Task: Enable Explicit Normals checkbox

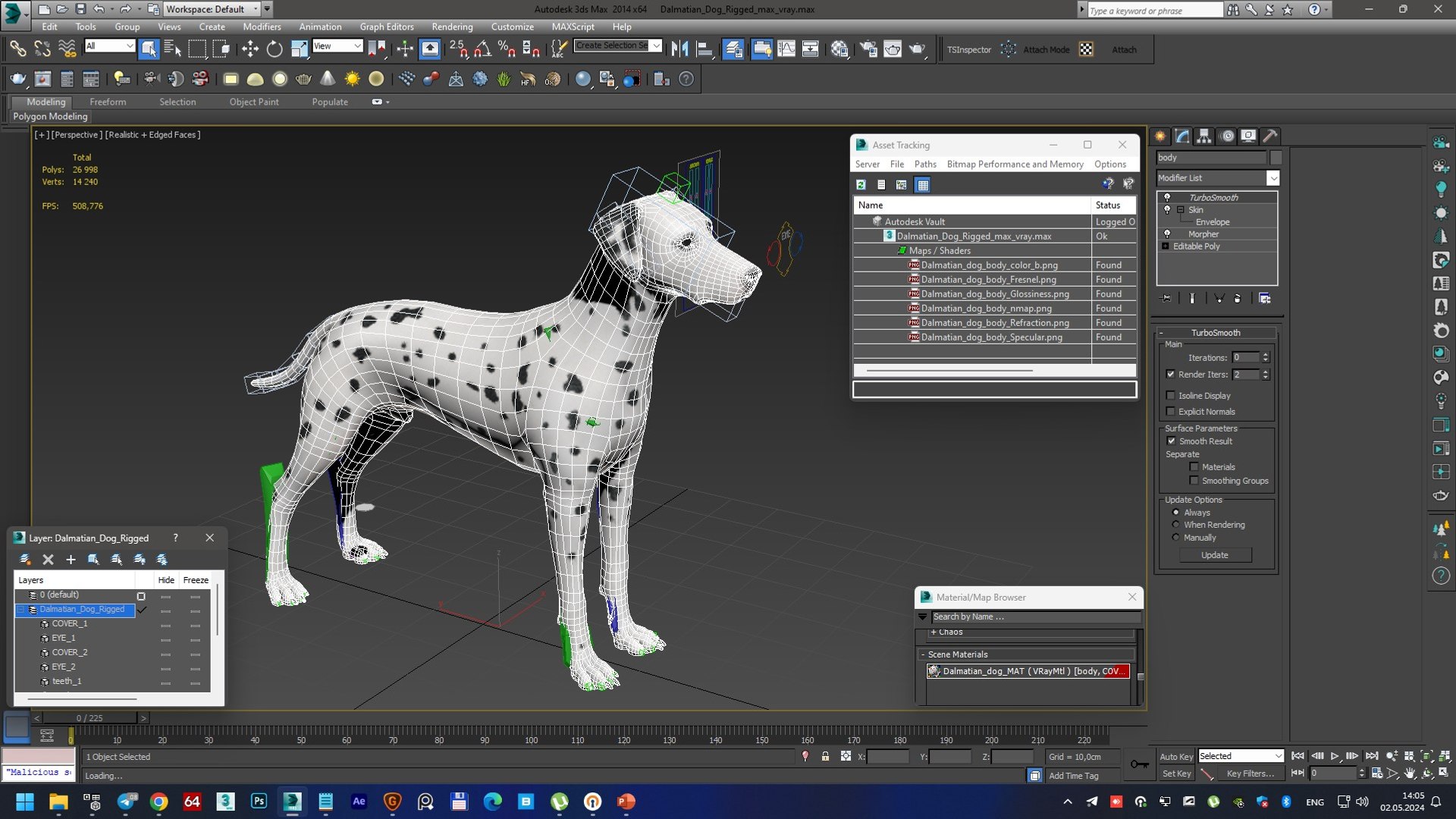Action: (1171, 412)
